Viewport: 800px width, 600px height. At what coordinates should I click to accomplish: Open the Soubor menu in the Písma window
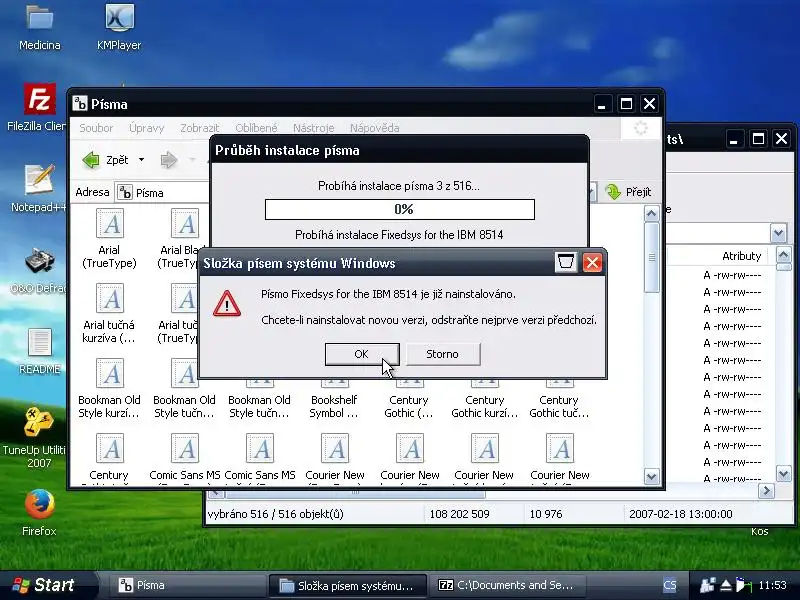pyautogui.click(x=96, y=128)
